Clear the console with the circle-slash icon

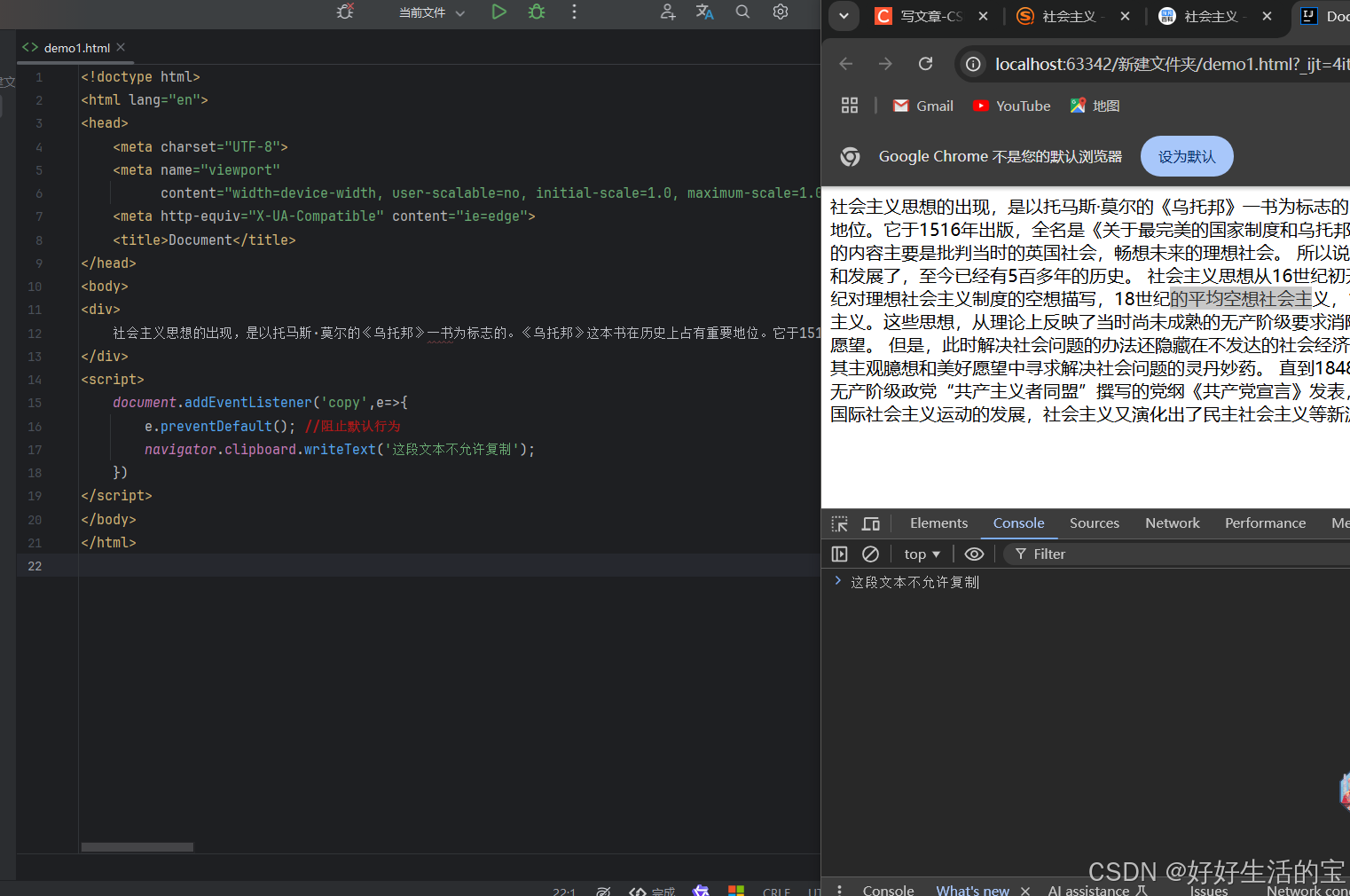870,554
